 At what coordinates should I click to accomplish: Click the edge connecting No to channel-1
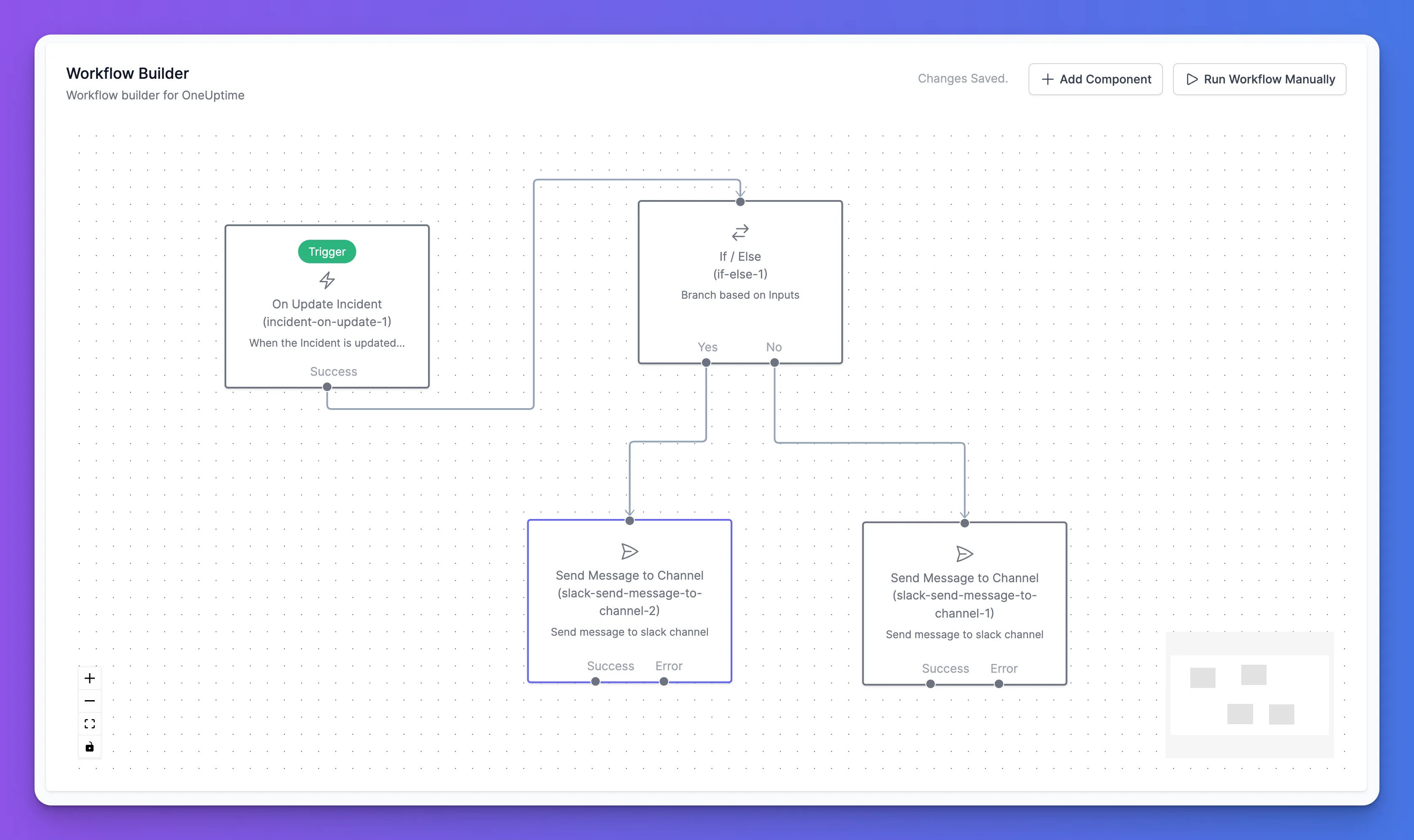point(870,443)
